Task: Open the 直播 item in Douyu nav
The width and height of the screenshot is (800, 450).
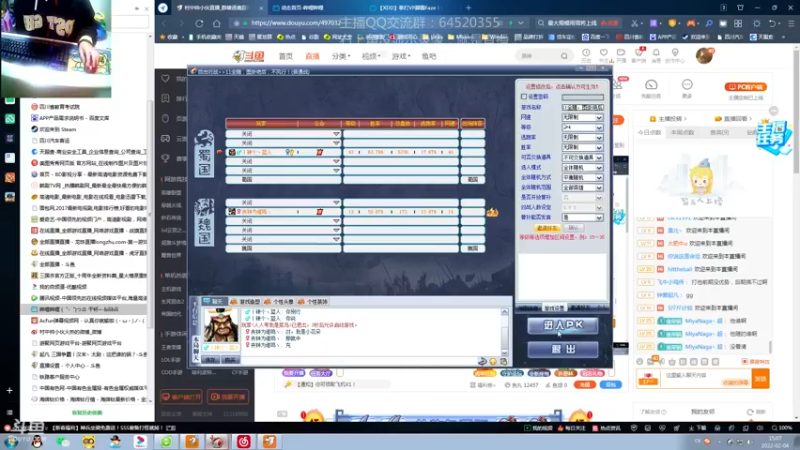Action: click(x=312, y=56)
